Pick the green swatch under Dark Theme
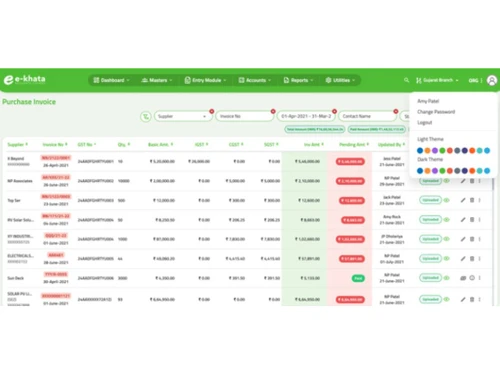This screenshot has height=375, width=500. tap(442, 171)
